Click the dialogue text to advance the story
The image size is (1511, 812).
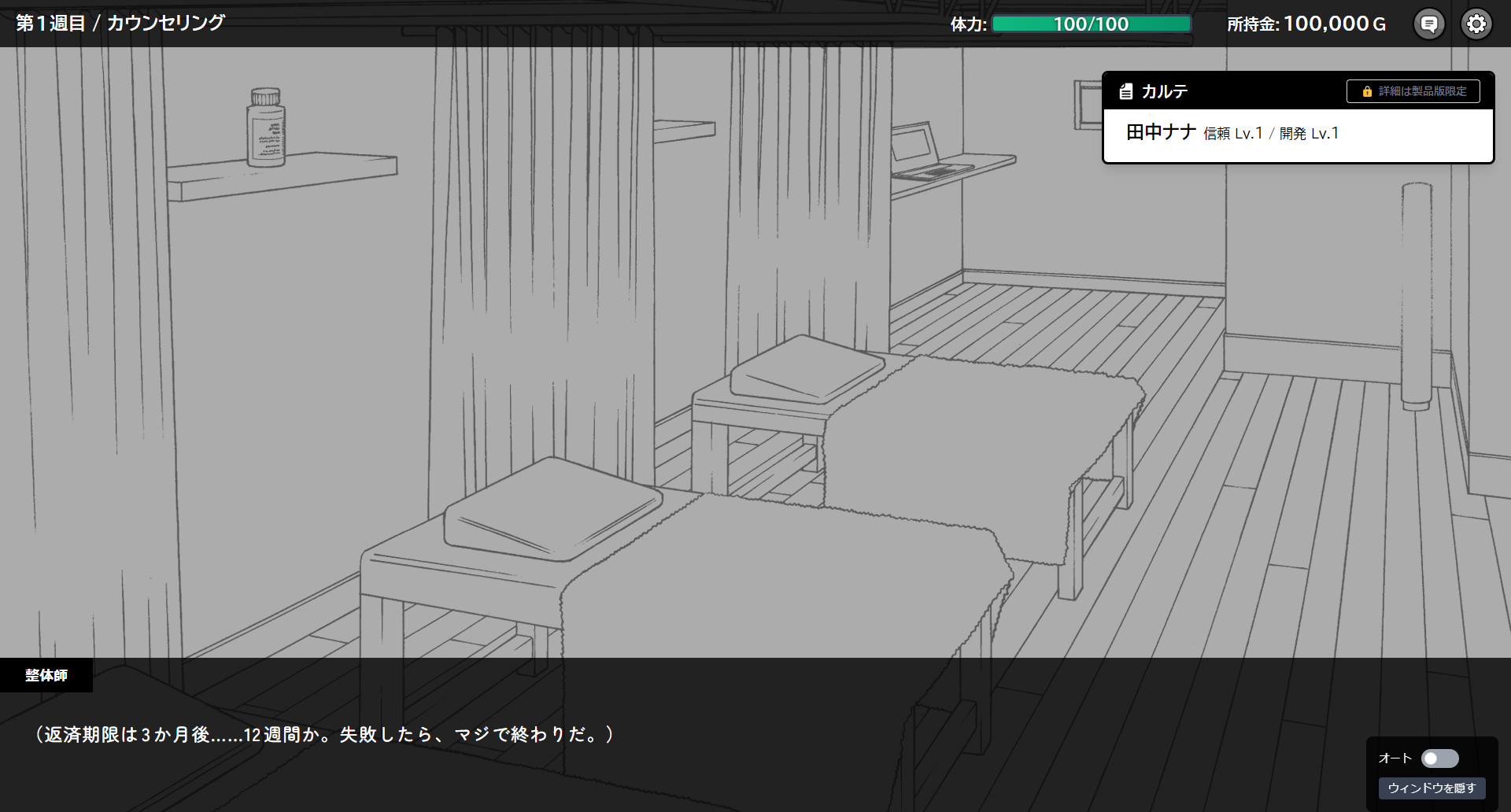[324, 734]
